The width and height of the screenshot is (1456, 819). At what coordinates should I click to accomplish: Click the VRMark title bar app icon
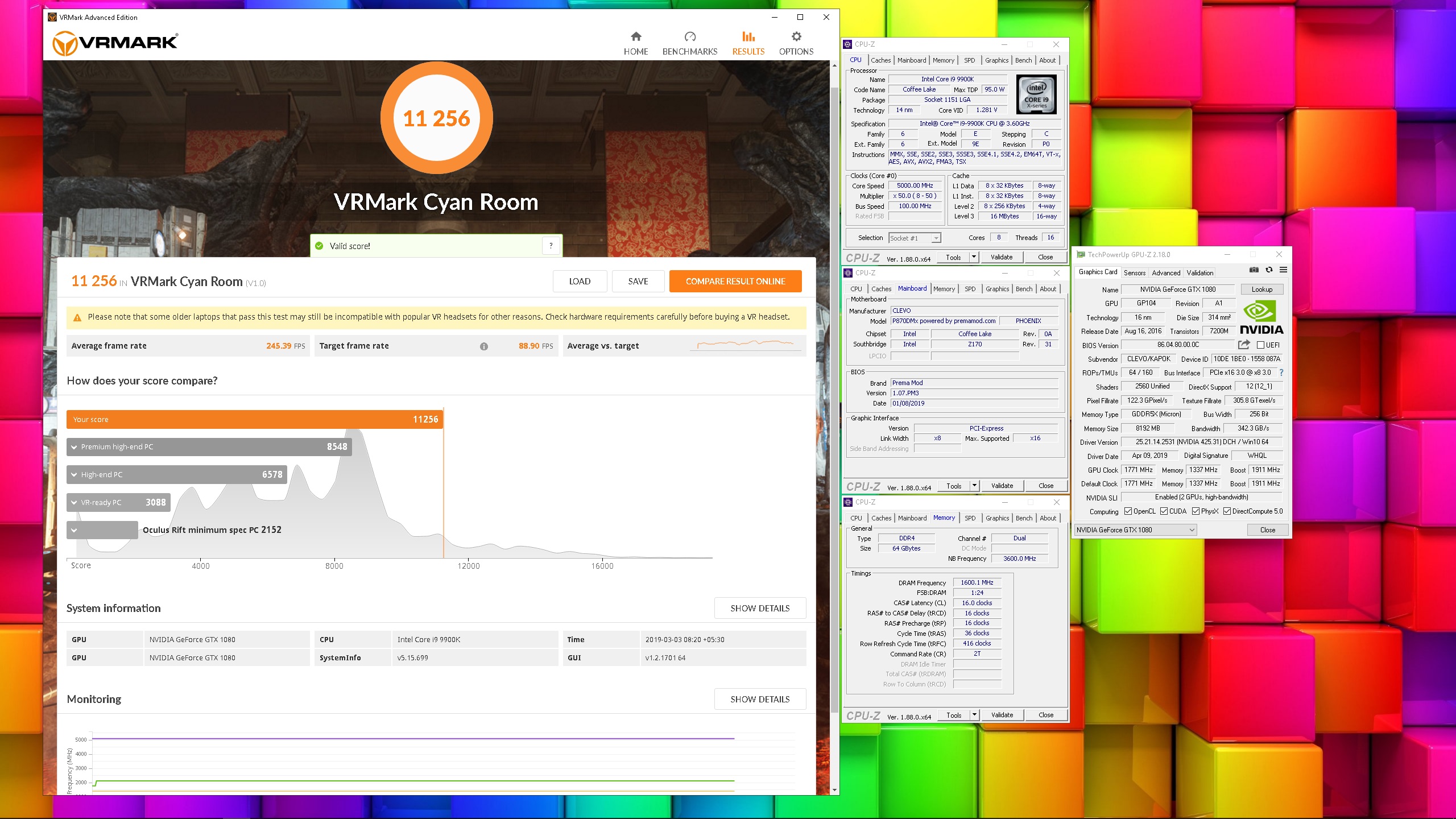(x=52, y=17)
